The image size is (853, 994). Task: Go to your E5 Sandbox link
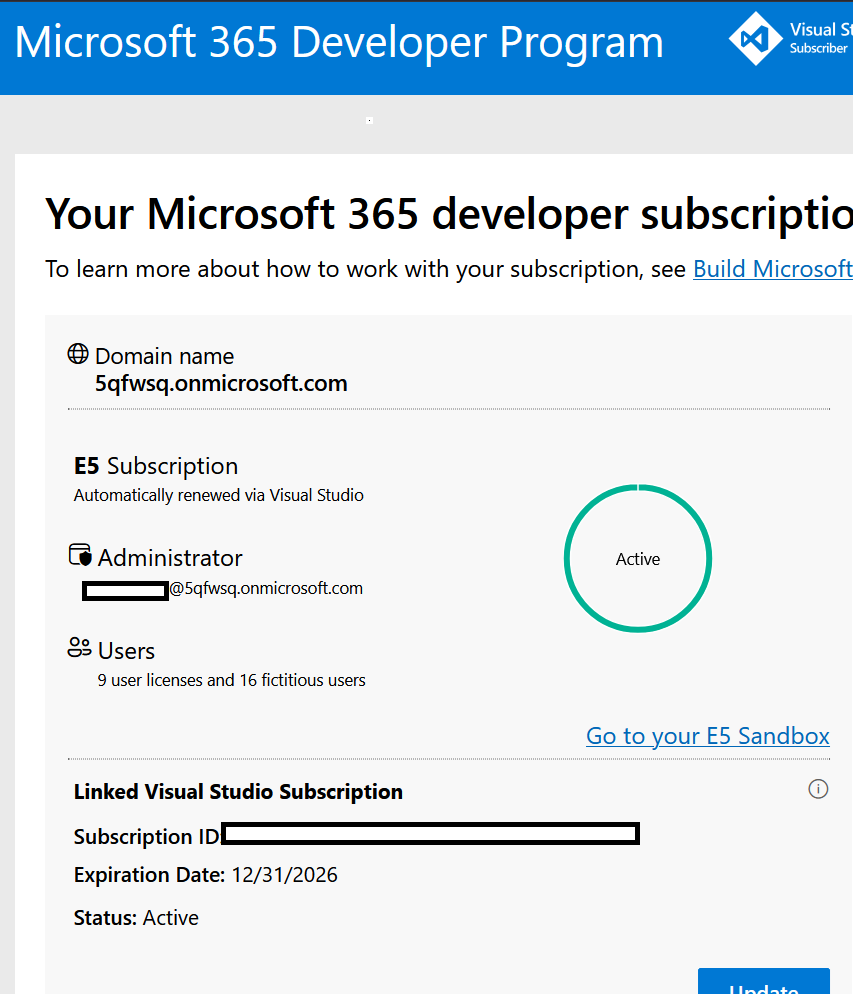708,736
